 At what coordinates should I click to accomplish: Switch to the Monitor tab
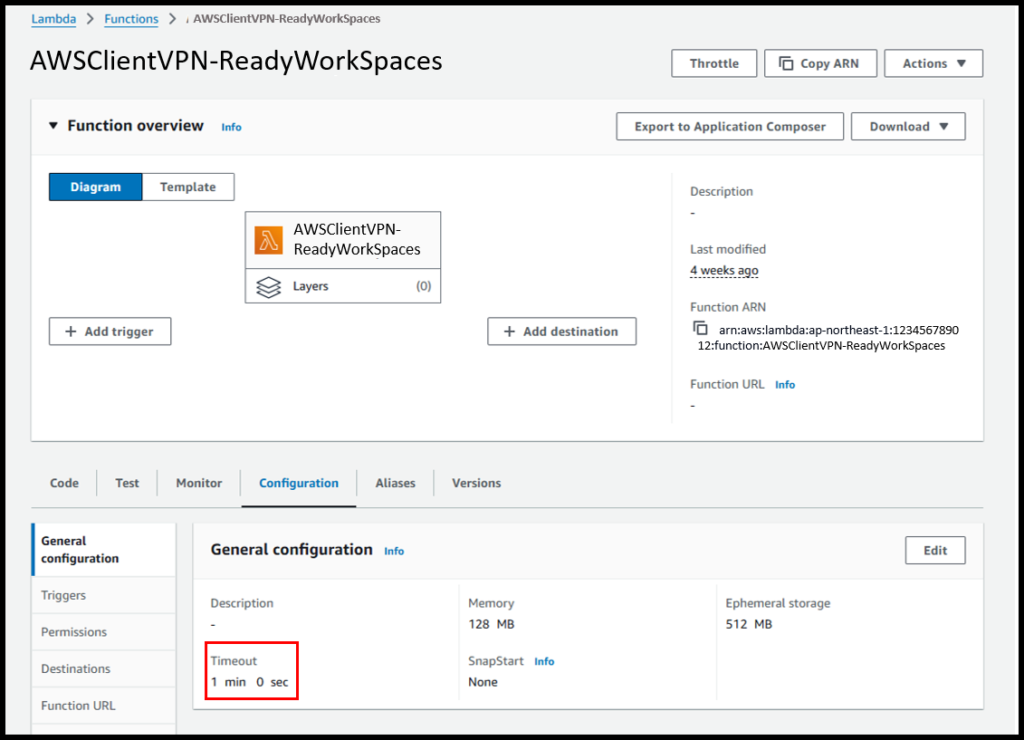(199, 483)
